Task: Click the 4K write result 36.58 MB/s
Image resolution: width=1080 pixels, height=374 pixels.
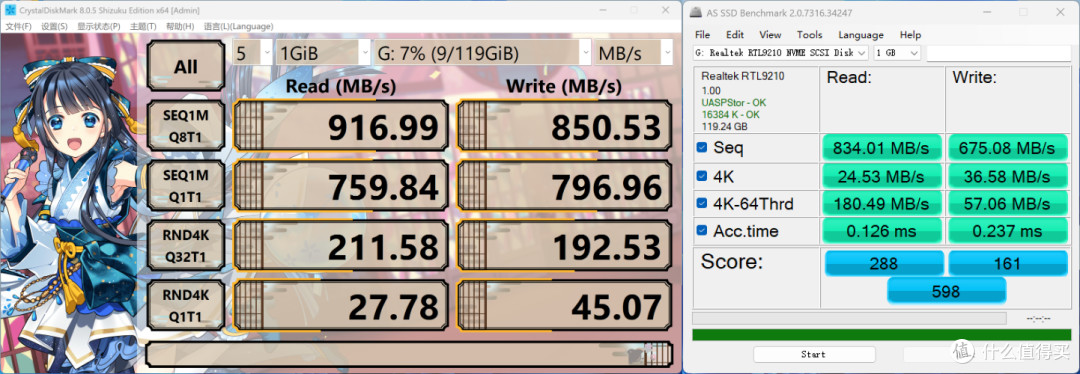Action: coord(1008,176)
